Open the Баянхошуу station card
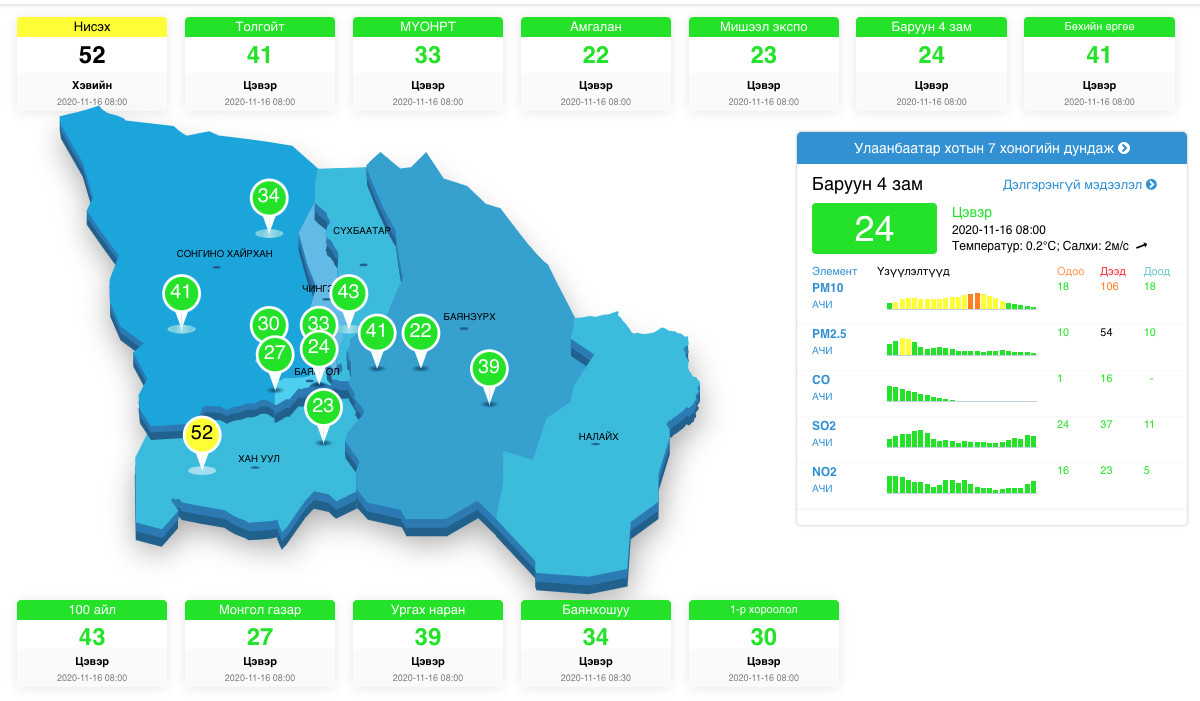Screen dimensions: 1200x701 click(596, 643)
